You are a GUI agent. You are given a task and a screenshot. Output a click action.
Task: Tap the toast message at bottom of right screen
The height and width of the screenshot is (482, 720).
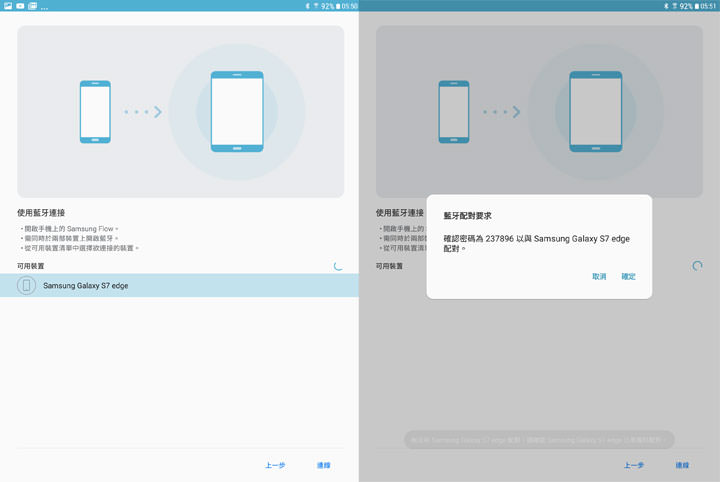(538, 440)
